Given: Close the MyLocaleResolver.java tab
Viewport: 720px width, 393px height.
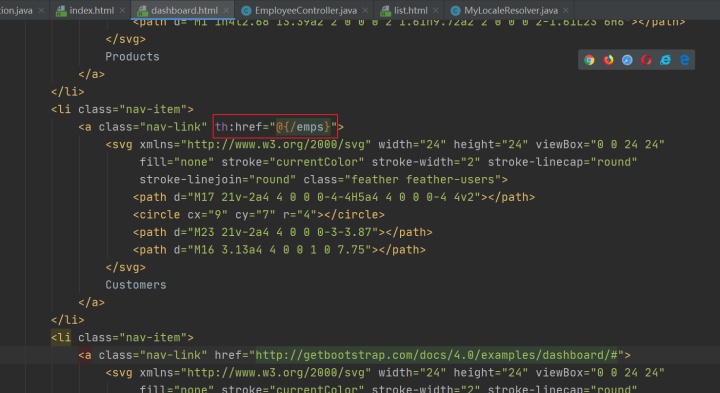Looking at the screenshot, I should (566, 10).
